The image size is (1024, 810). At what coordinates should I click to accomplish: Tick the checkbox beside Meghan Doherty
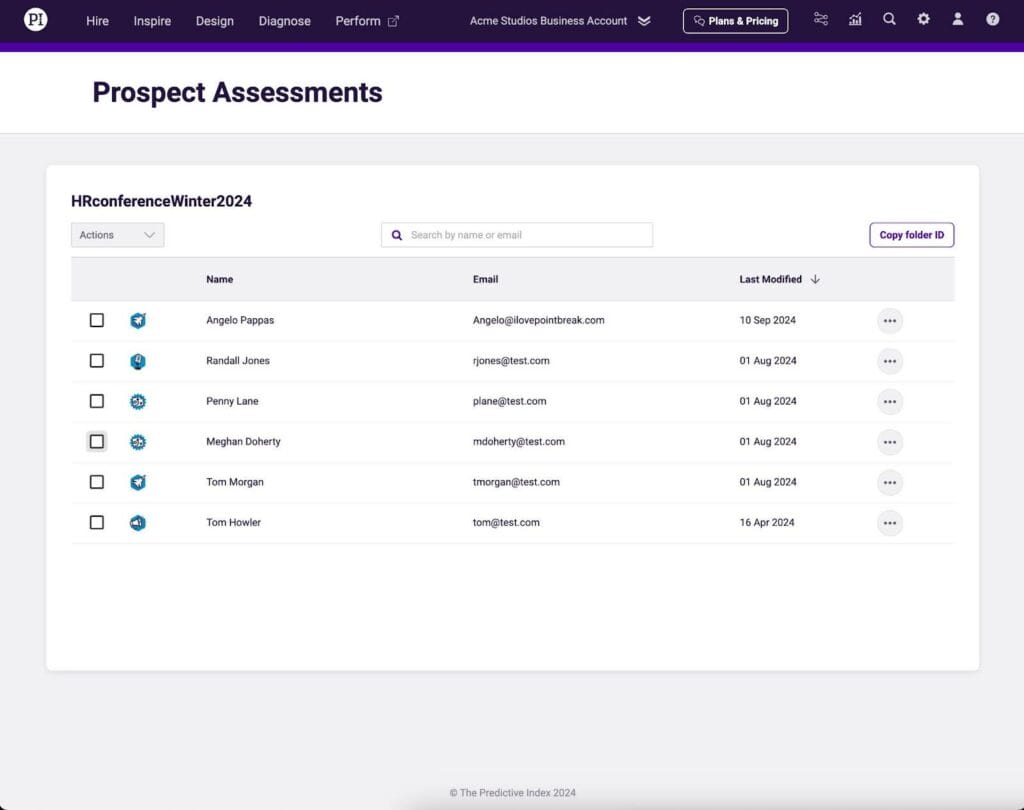97,441
